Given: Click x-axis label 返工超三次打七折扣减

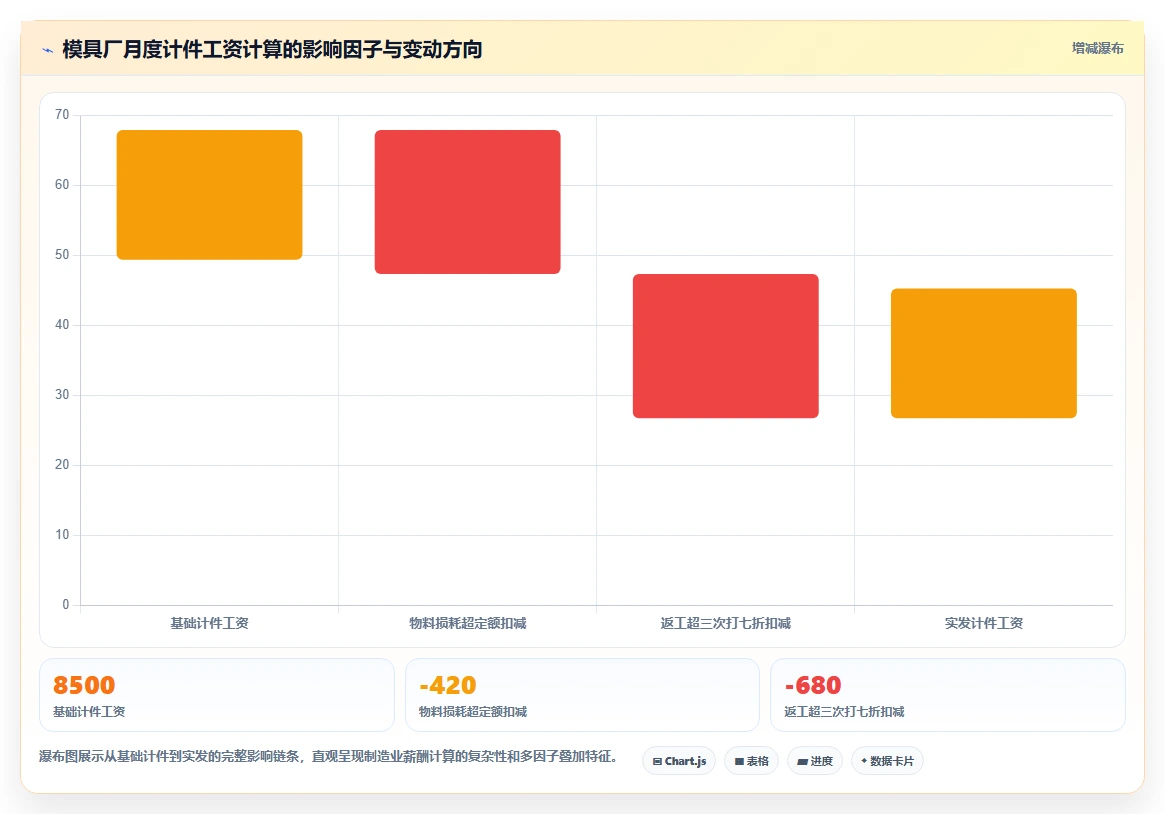Looking at the screenshot, I should [x=726, y=623].
